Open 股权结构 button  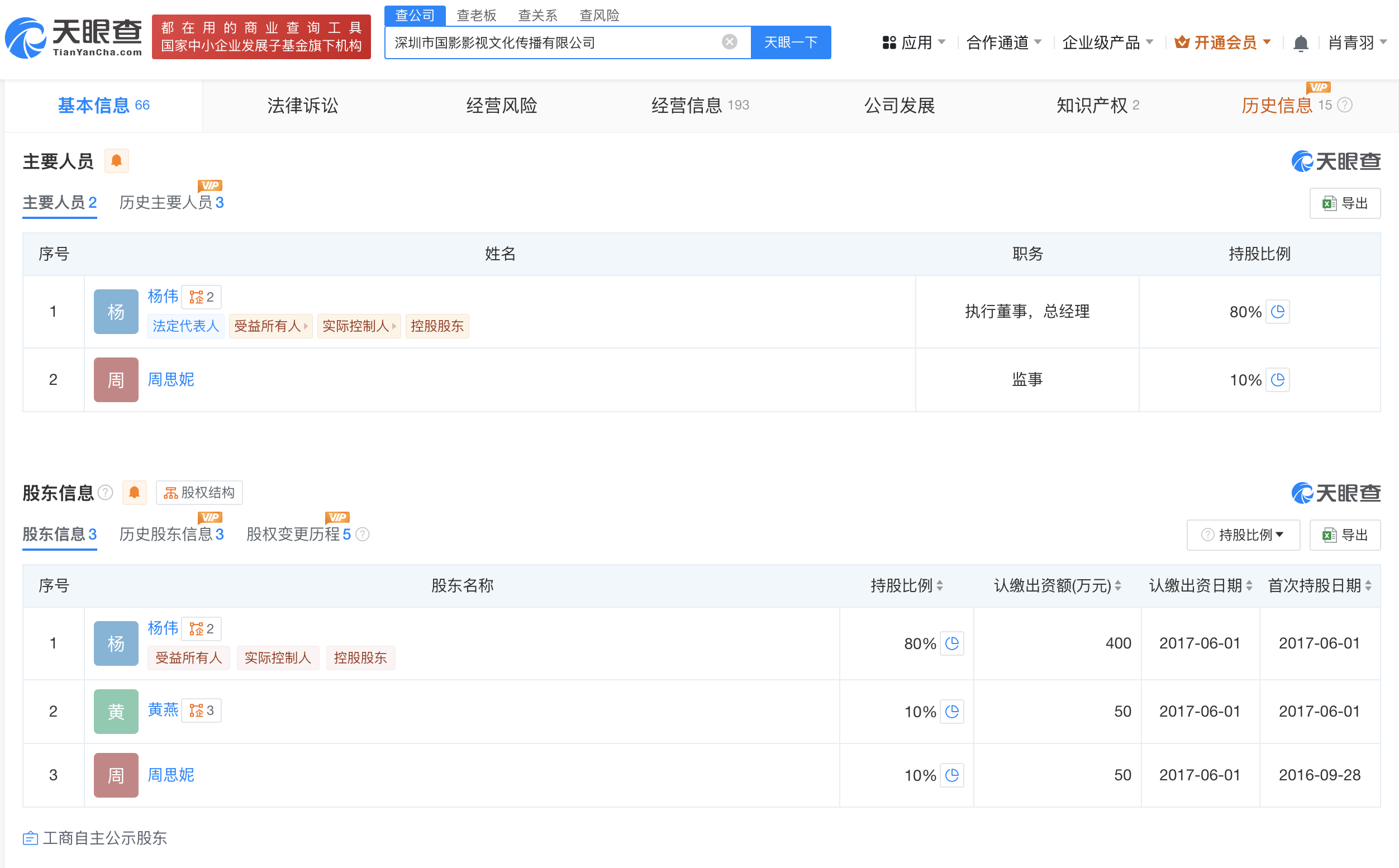point(199,493)
